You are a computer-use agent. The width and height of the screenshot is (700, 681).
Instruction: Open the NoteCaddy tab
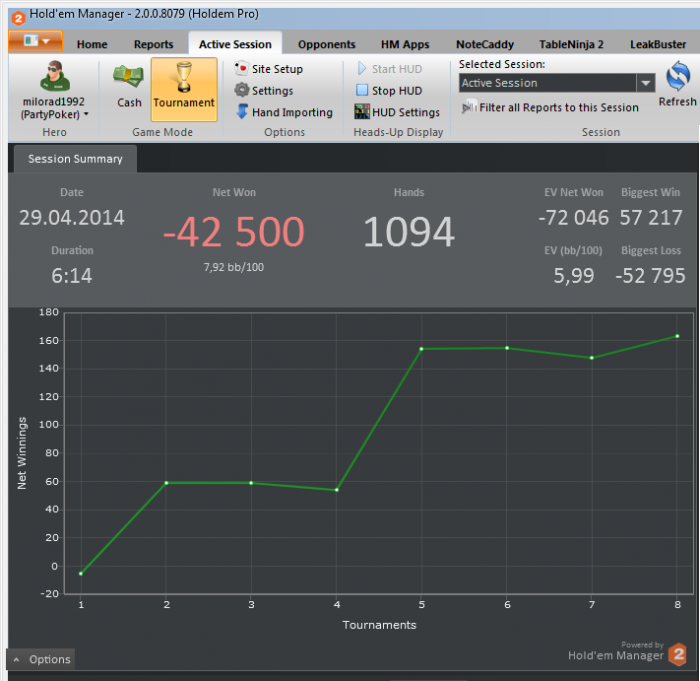485,44
